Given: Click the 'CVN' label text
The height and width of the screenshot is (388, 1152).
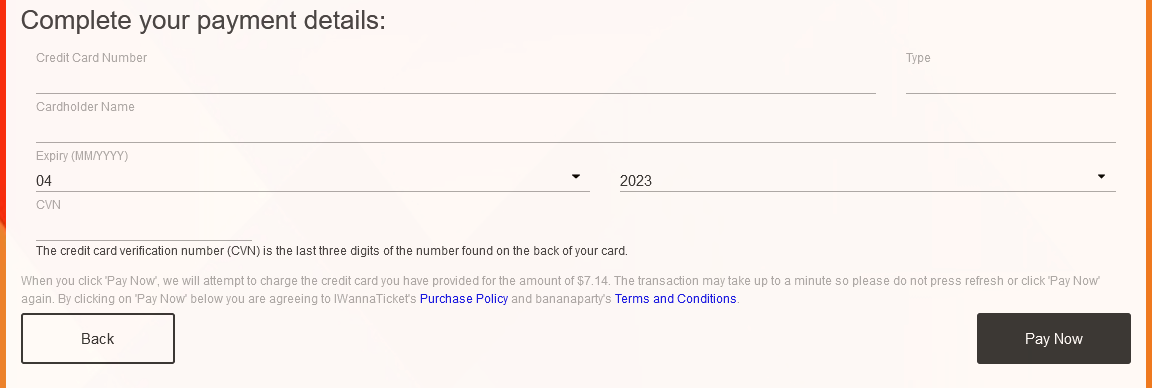Looking at the screenshot, I should click(48, 205).
